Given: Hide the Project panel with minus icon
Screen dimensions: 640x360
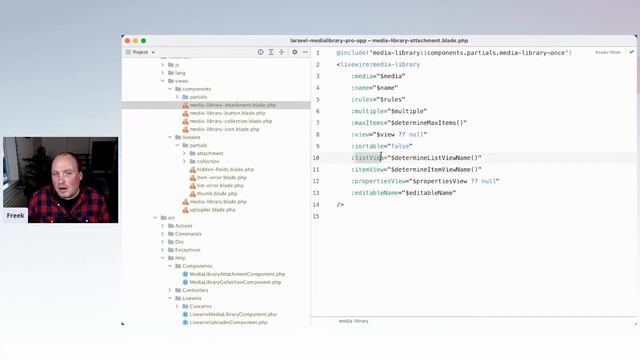Looking at the screenshot, I should pyautogui.click(x=305, y=52).
